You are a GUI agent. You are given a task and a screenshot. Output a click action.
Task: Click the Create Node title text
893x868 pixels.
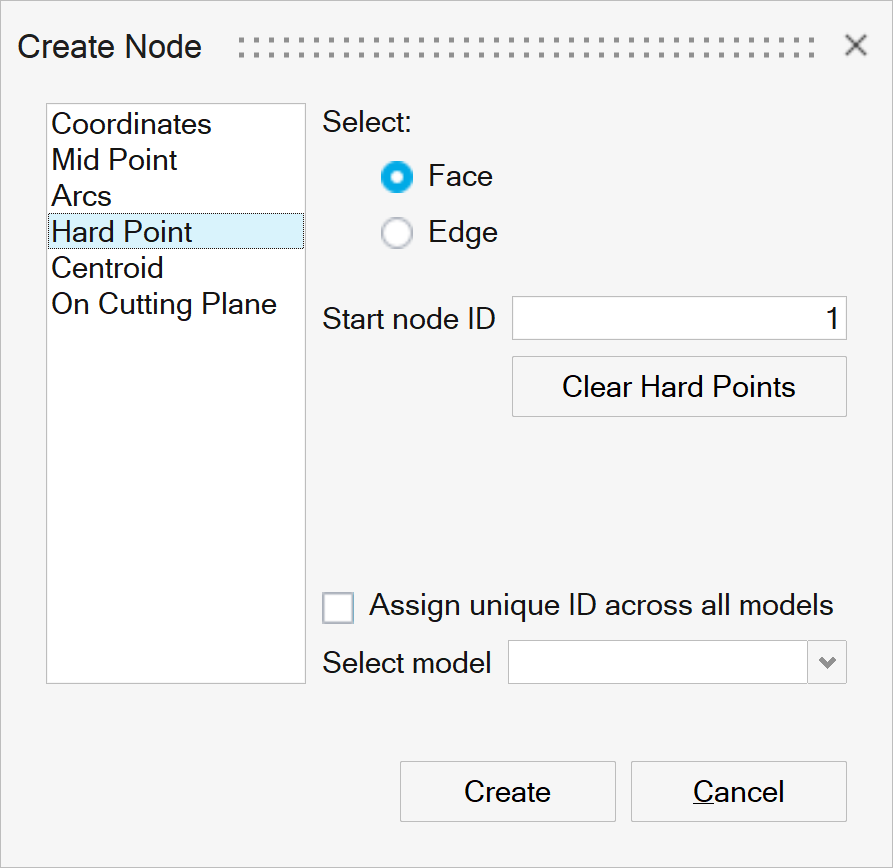[x=110, y=47]
